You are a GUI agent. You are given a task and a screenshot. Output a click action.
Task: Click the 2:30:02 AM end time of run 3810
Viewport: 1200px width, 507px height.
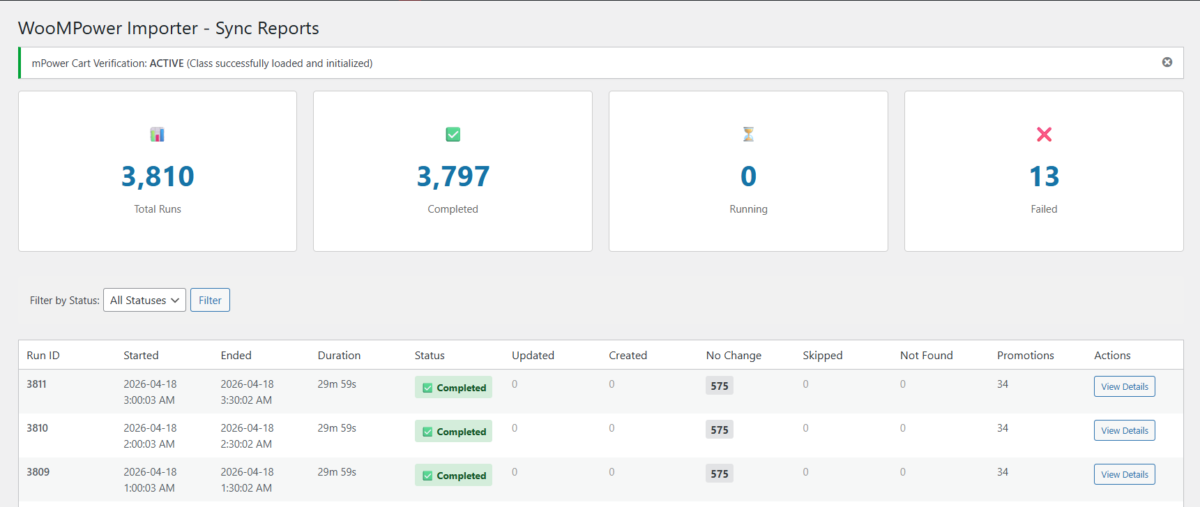click(x=247, y=444)
